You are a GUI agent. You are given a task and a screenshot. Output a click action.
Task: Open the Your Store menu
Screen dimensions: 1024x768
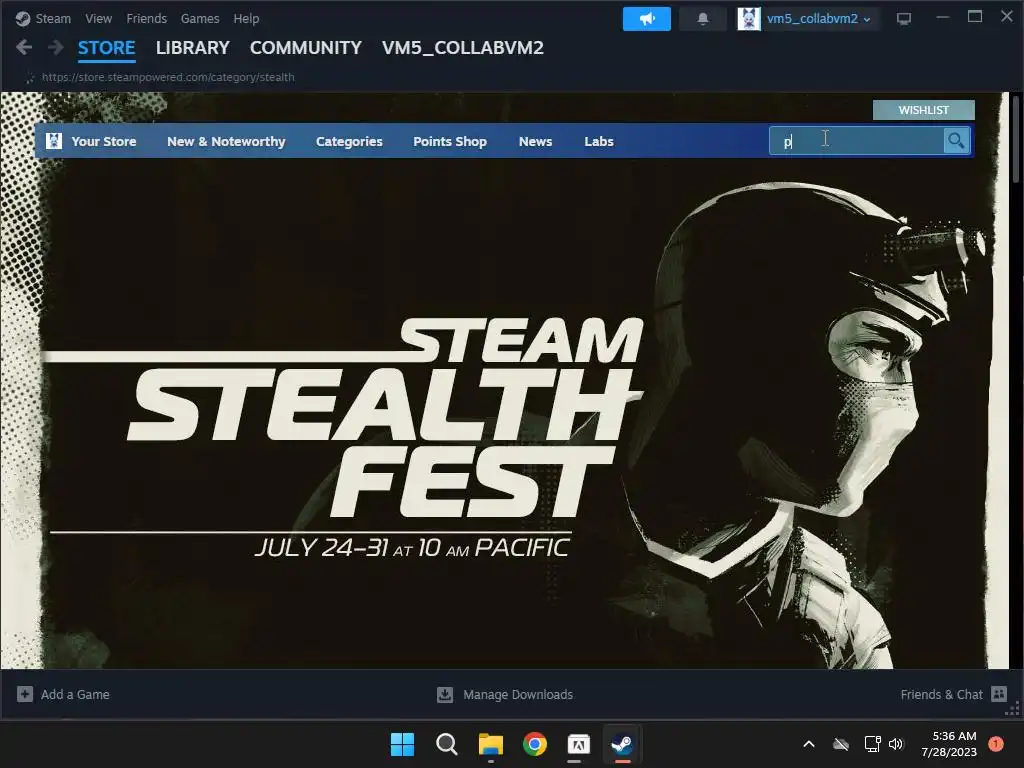click(104, 141)
